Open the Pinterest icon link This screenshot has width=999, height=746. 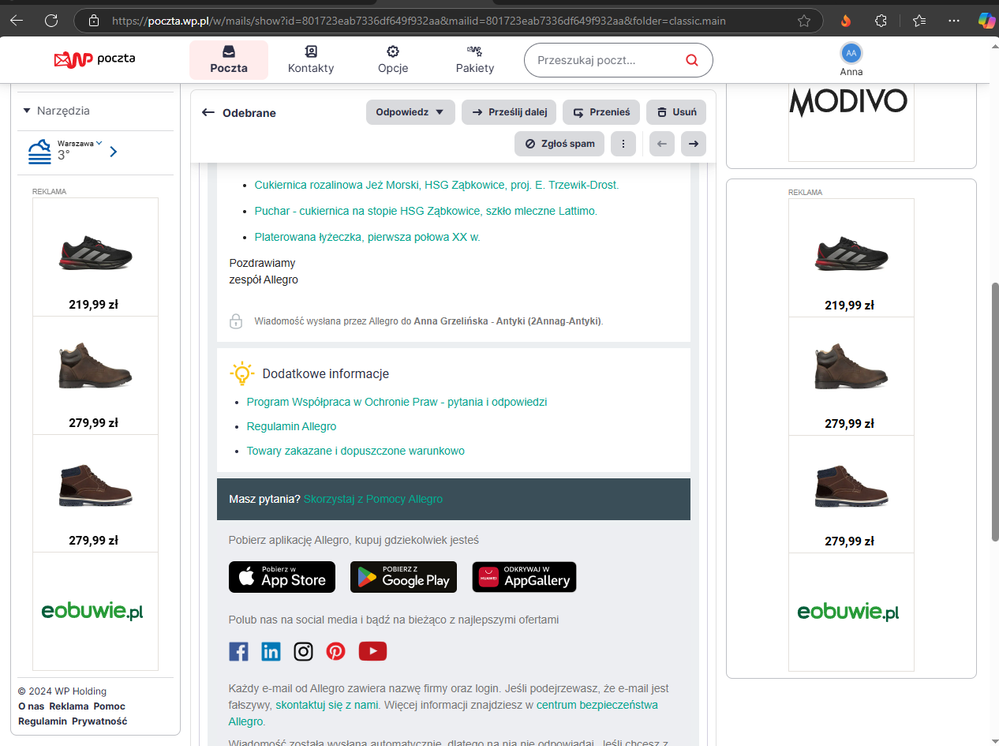pyautogui.click(x=336, y=652)
